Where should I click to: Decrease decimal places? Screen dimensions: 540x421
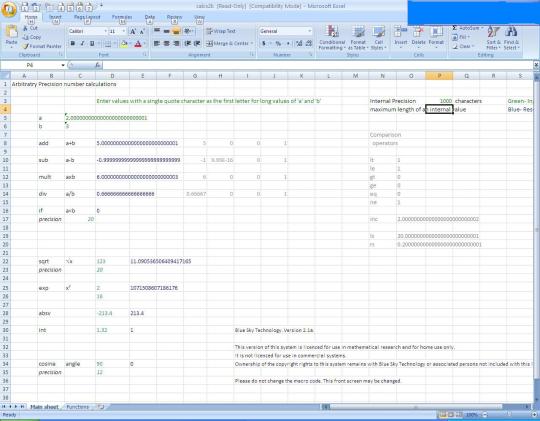click(x=309, y=43)
